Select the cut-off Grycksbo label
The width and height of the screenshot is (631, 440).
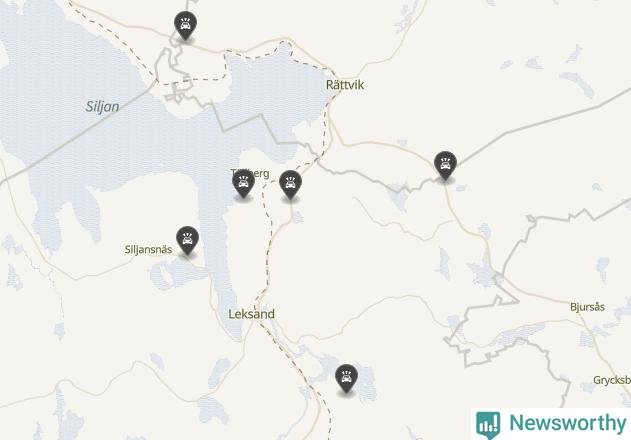pos(612,380)
